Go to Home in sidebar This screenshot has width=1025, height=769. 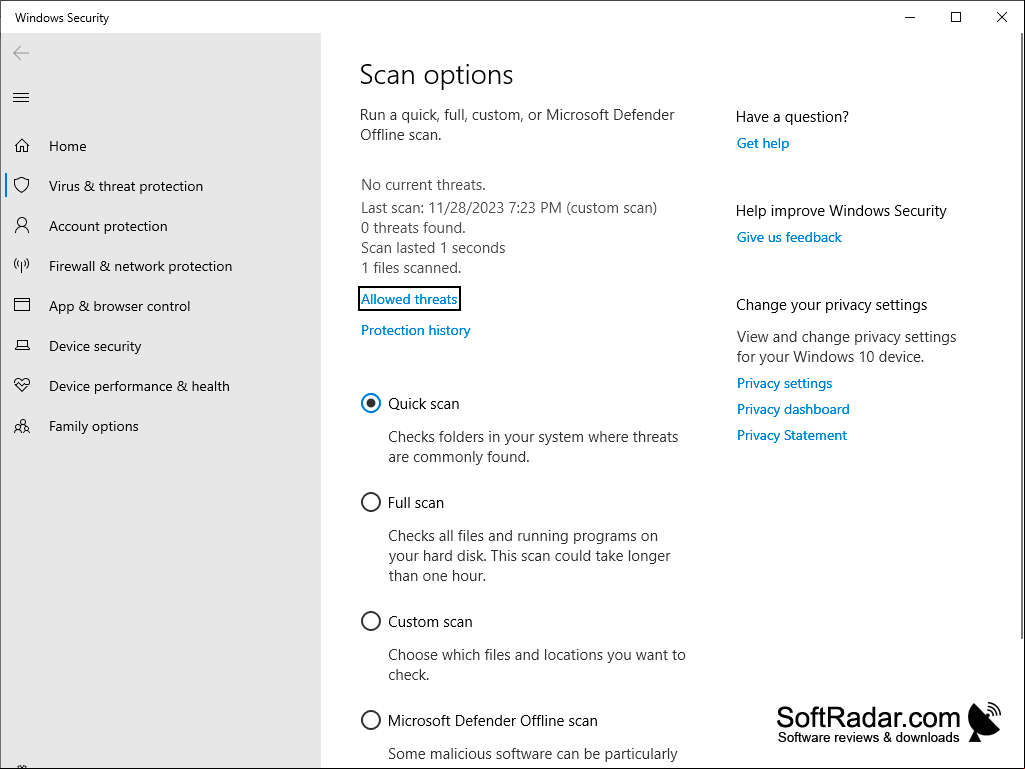click(x=67, y=146)
